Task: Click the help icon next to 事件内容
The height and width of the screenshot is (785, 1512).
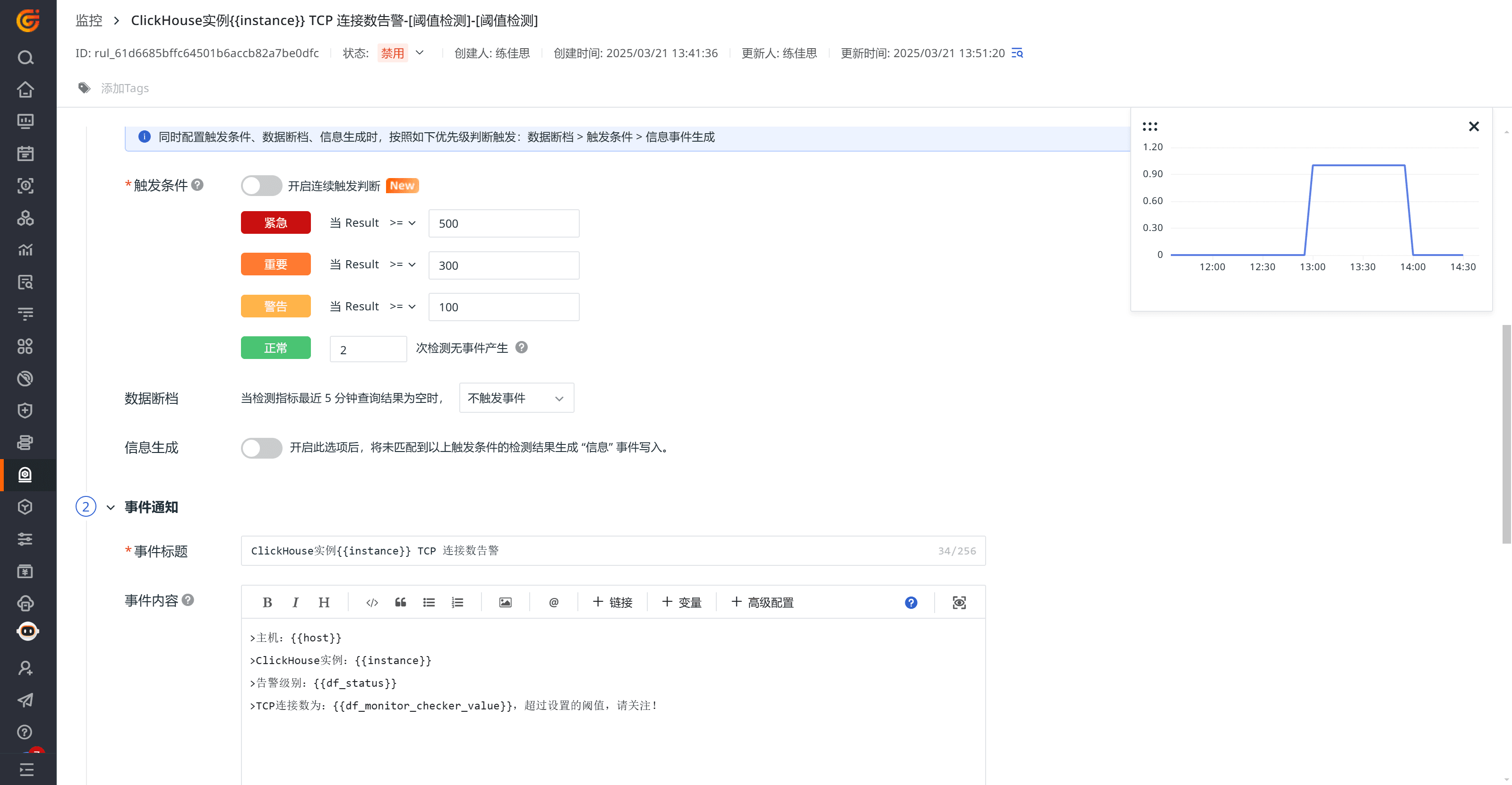Action: 188,599
